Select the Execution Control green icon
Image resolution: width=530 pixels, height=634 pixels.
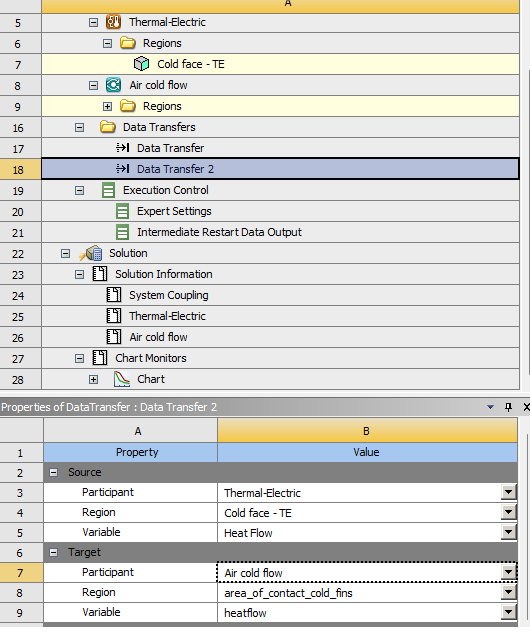click(x=108, y=190)
